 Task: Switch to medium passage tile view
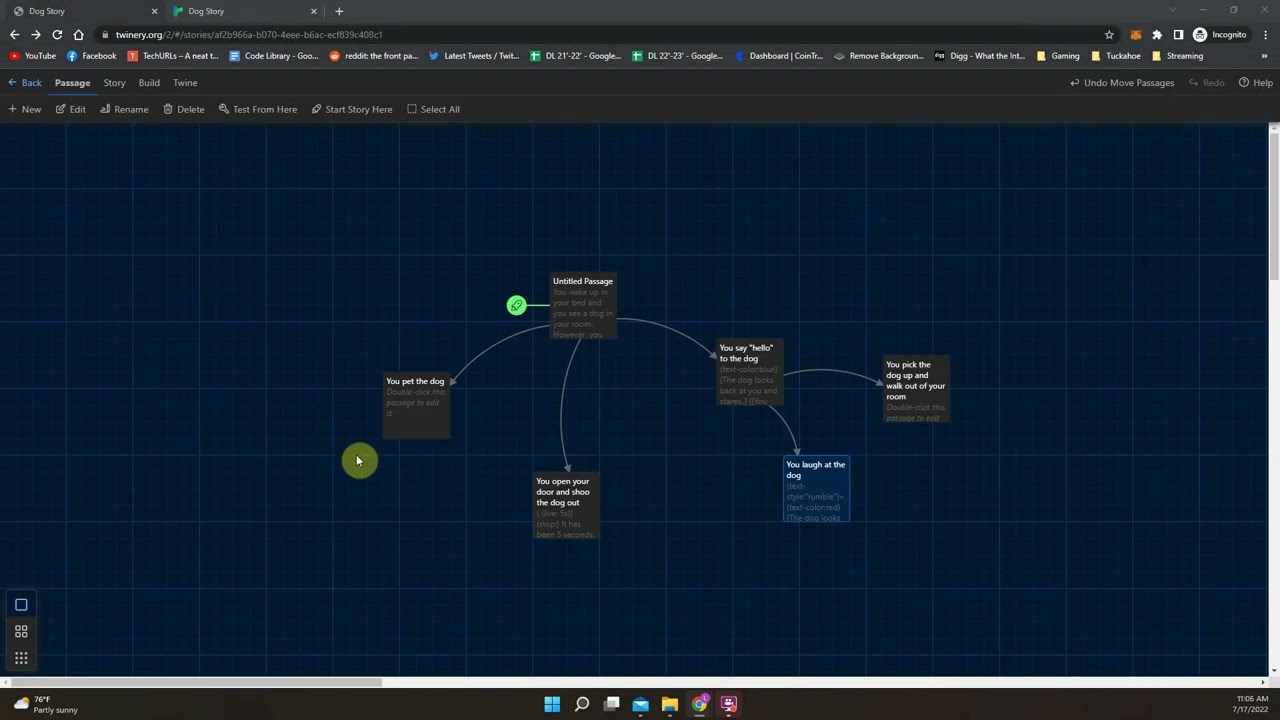coord(21,632)
